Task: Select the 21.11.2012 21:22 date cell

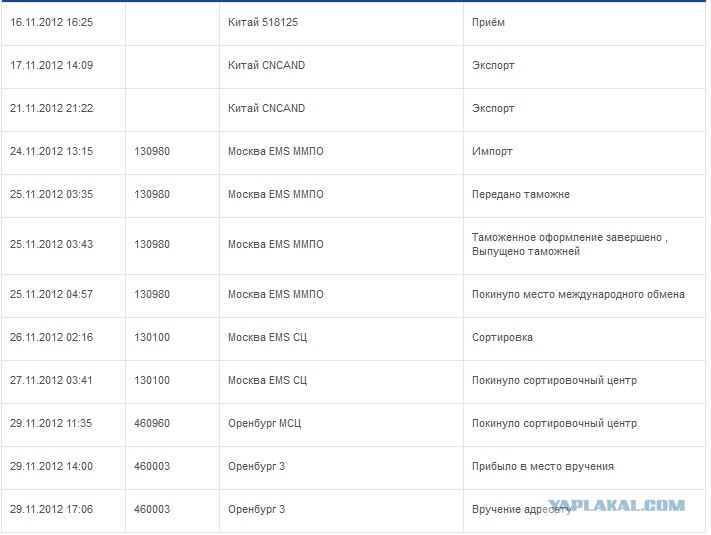Action: pyautogui.click(x=51, y=108)
